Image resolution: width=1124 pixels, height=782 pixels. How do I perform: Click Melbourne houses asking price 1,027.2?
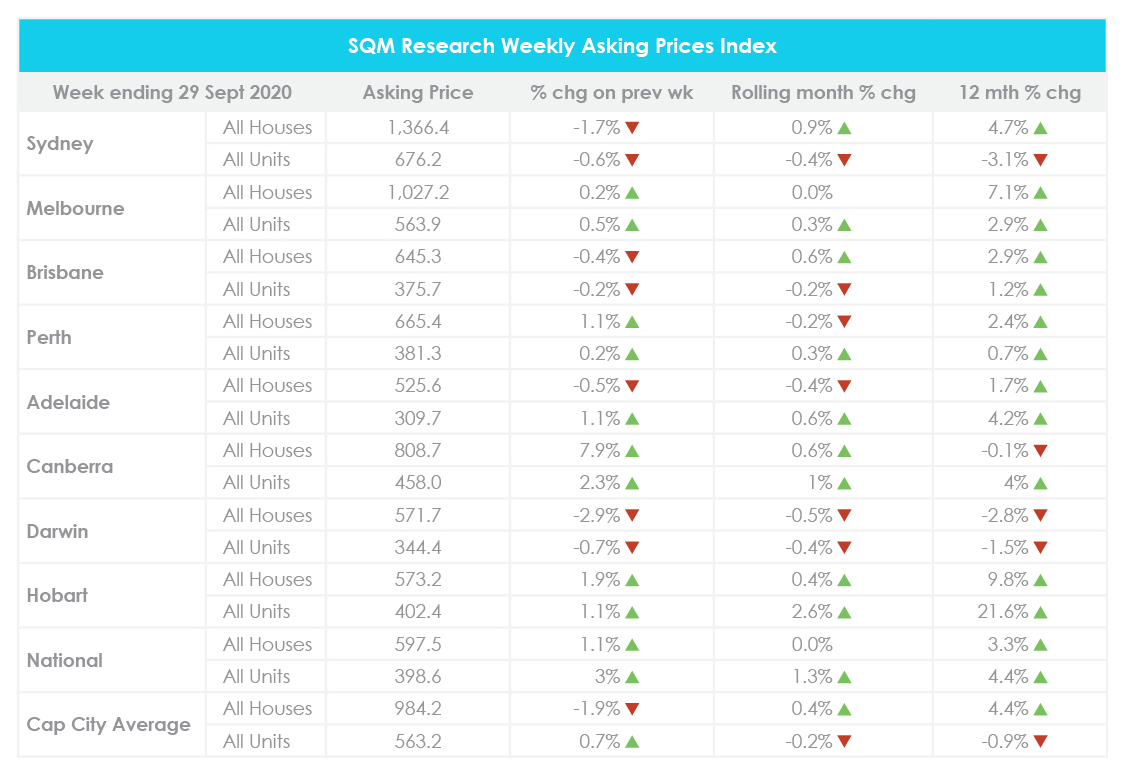click(x=418, y=193)
